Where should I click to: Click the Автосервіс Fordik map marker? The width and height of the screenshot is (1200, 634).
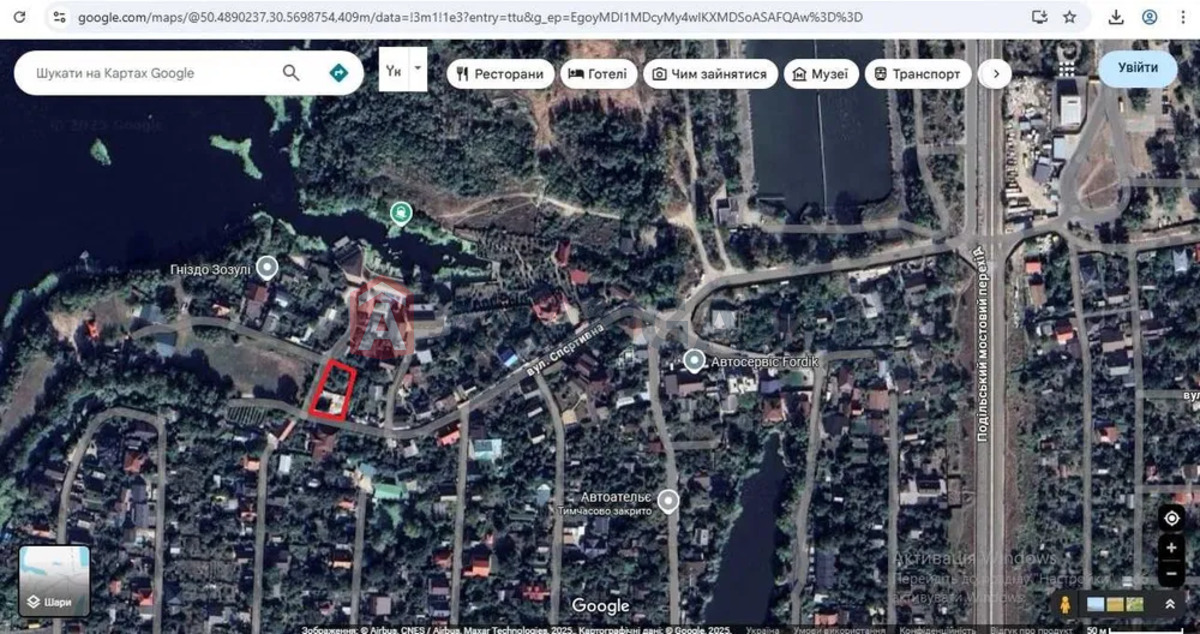click(693, 360)
